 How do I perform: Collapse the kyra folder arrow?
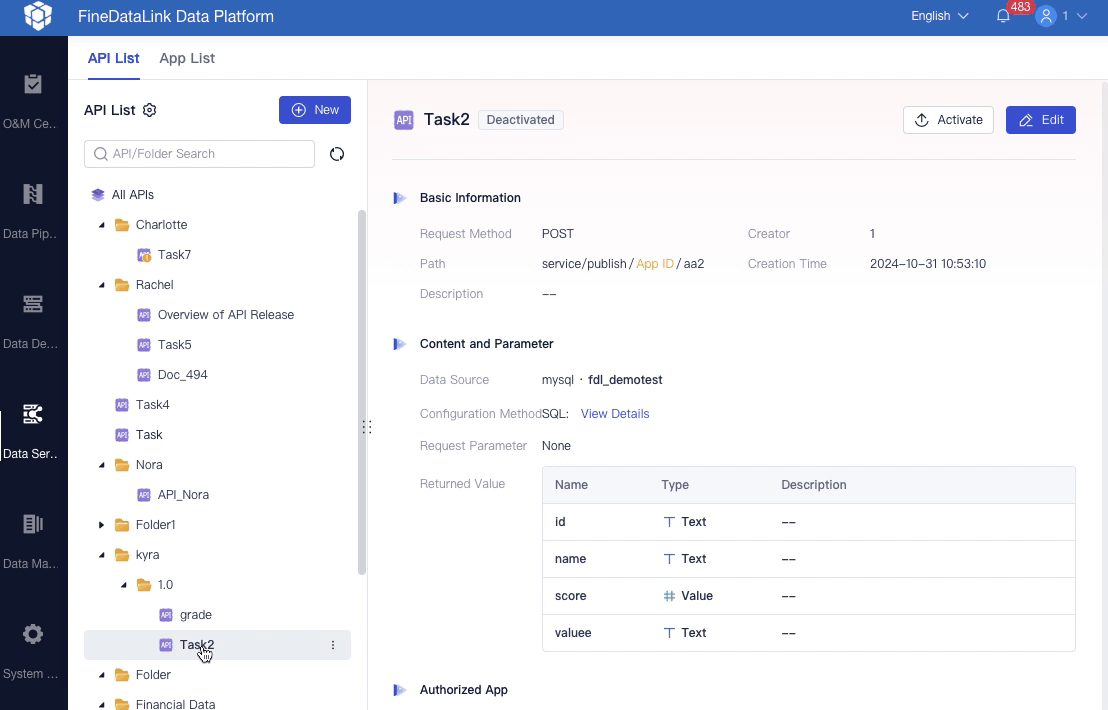click(102, 555)
